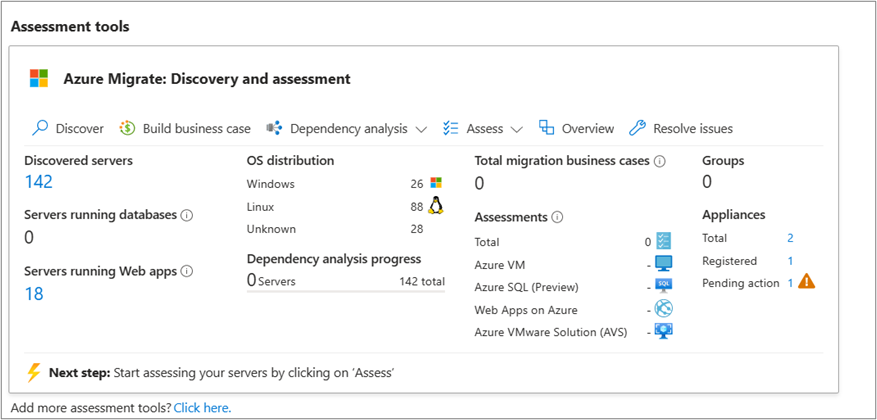Follow the 'Click here' link

202,408
